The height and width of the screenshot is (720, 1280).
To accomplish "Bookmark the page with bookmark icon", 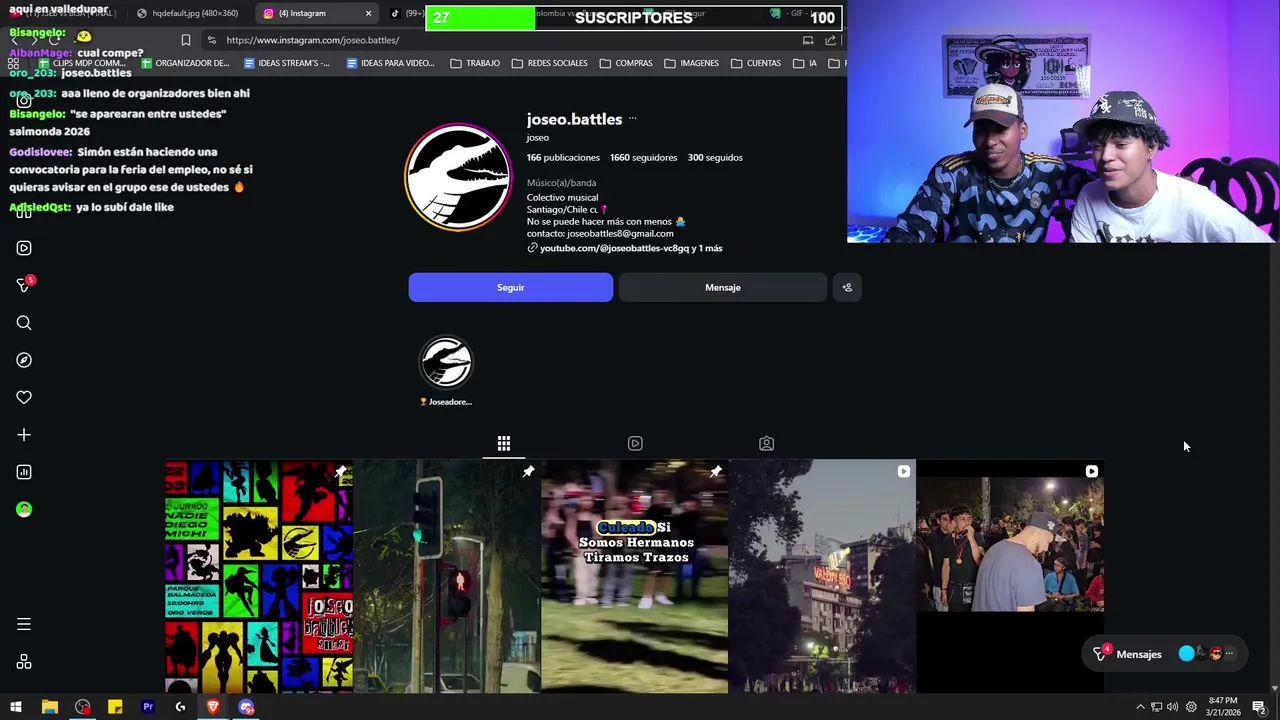I will point(185,40).
